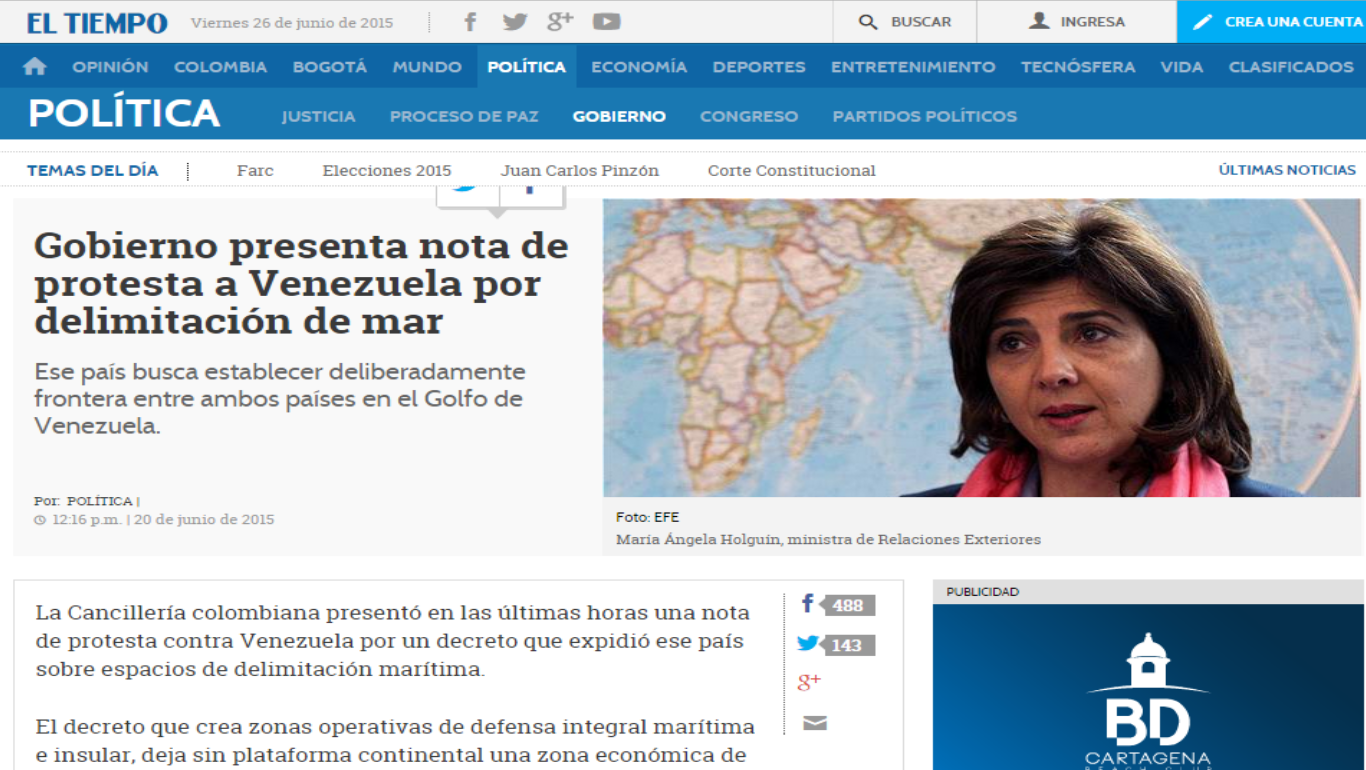
Task: Click the large POLÍTICA section title
Action: [x=124, y=113]
